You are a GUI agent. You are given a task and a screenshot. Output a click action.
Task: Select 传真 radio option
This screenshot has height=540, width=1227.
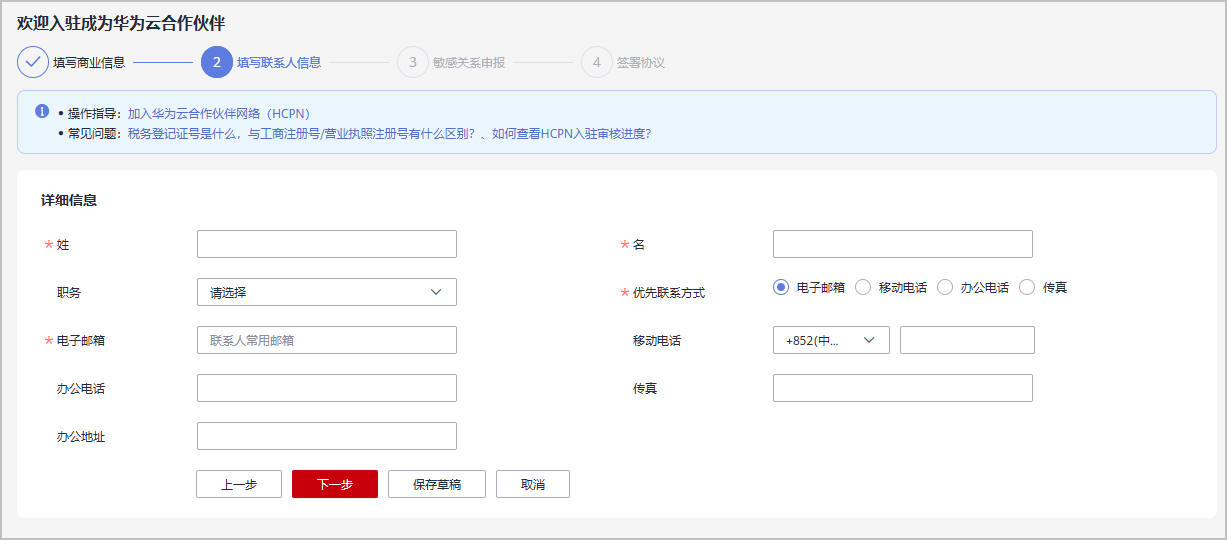coord(1027,288)
